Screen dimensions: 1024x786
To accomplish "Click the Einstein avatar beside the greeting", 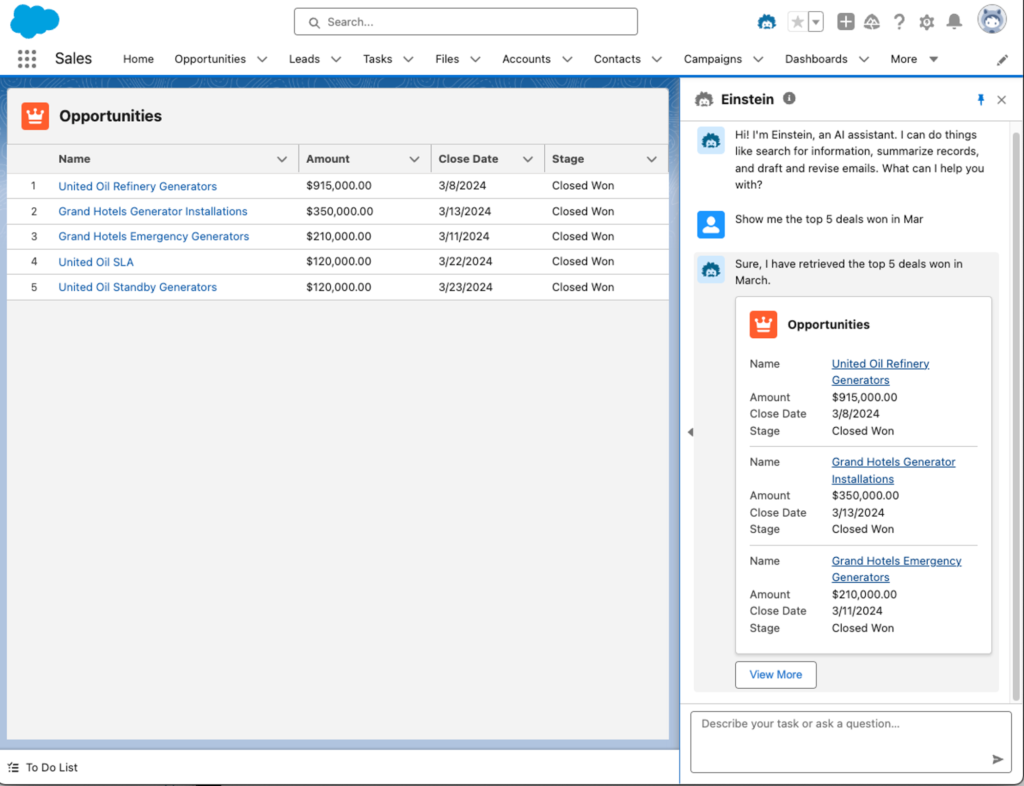I will [x=711, y=140].
